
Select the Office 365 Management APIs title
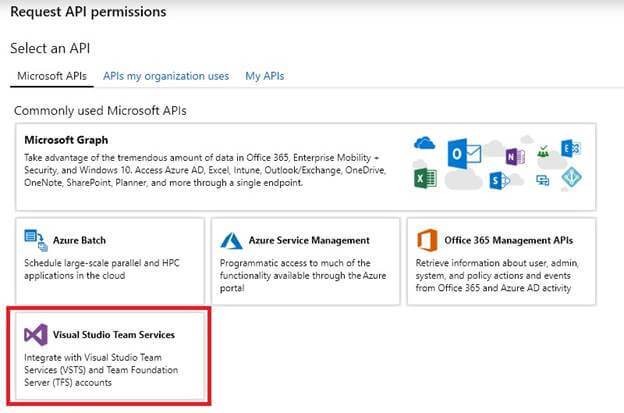pos(509,240)
